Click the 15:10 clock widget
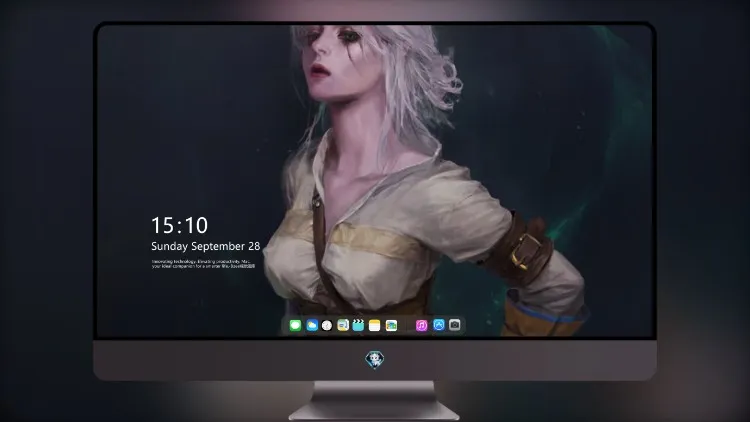This screenshot has height=422, width=750. click(179, 225)
